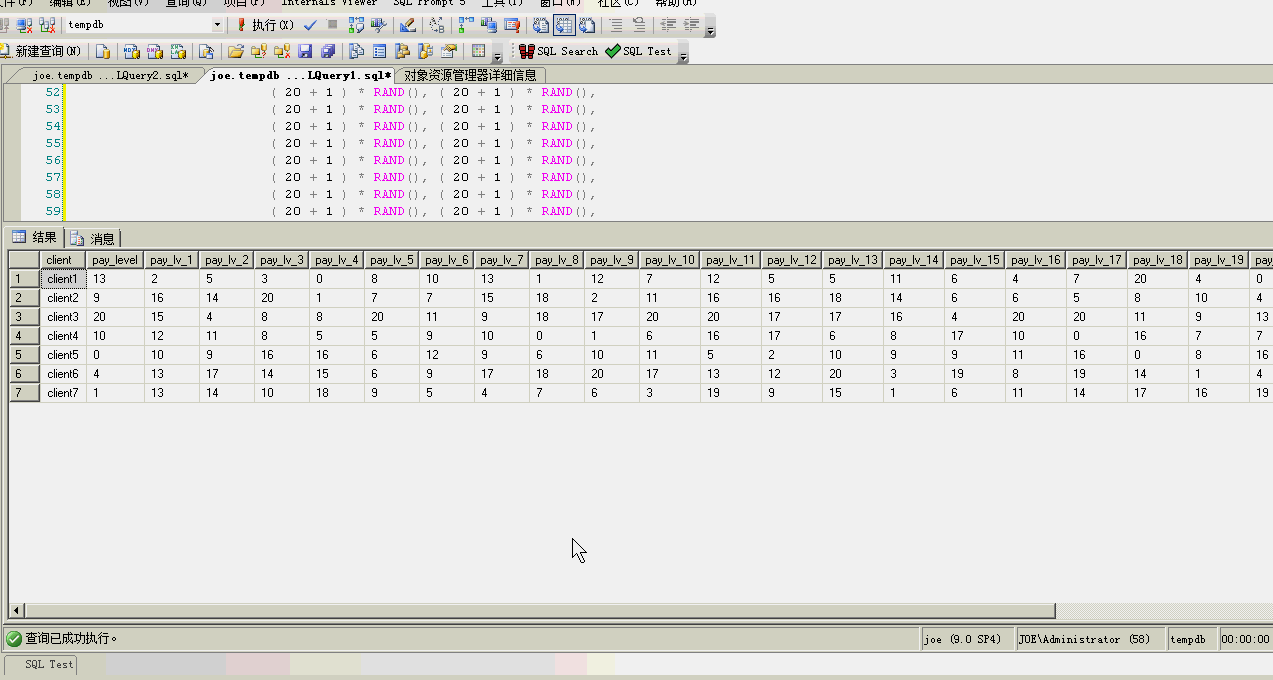The height and width of the screenshot is (680, 1273).
Task: Open the 对象资源管理器详细信息 tab
Action: pos(470,75)
